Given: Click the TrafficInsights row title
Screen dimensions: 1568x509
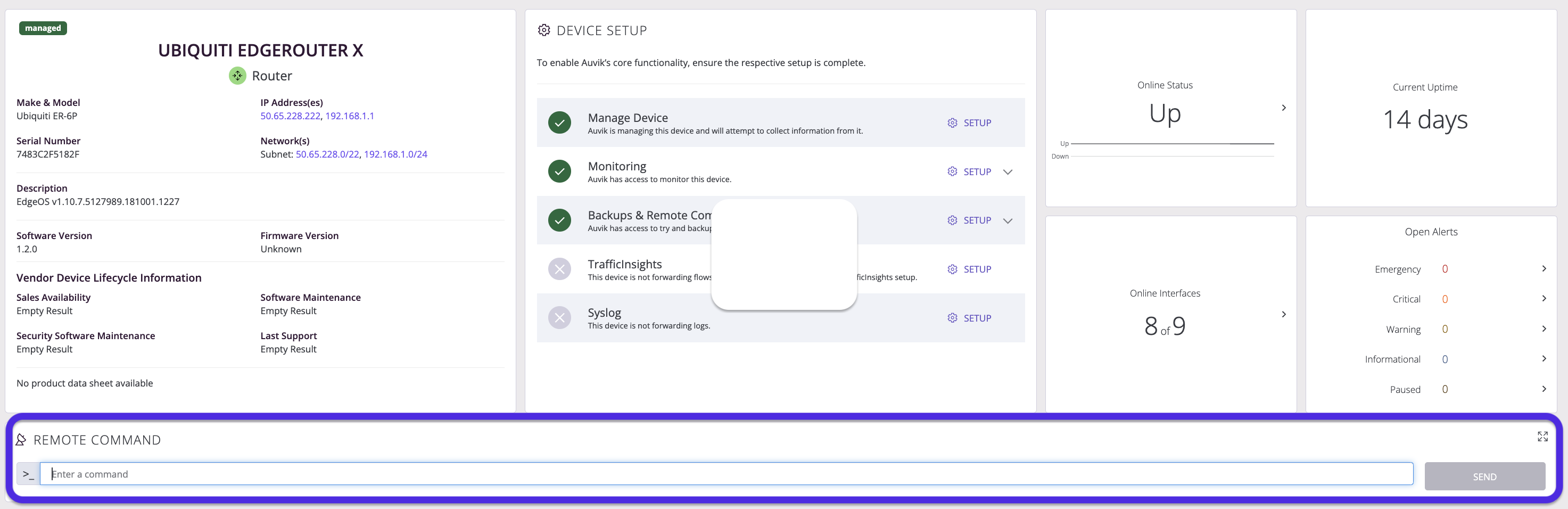Looking at the screenshot, I should click(x=624, y=264).
